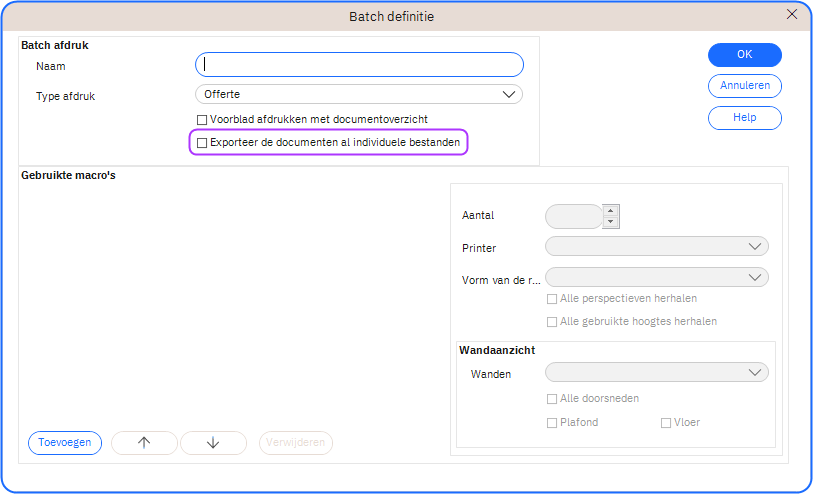This screenshot has width=813, height=494.
Task: Check Alle gebruikte hoogtes herhalen
Action: click(552, 322)
